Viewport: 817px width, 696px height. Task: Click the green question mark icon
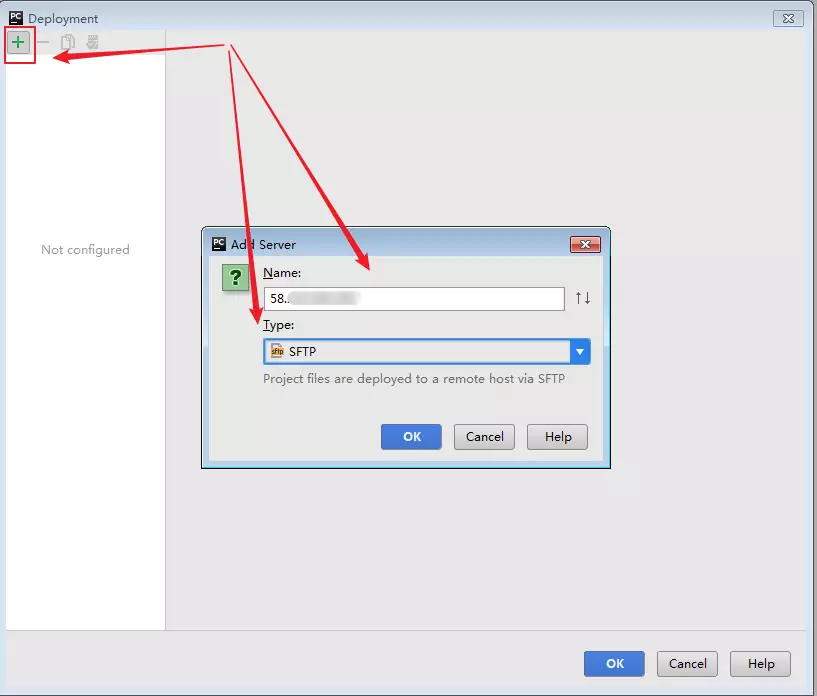point(235,277)
